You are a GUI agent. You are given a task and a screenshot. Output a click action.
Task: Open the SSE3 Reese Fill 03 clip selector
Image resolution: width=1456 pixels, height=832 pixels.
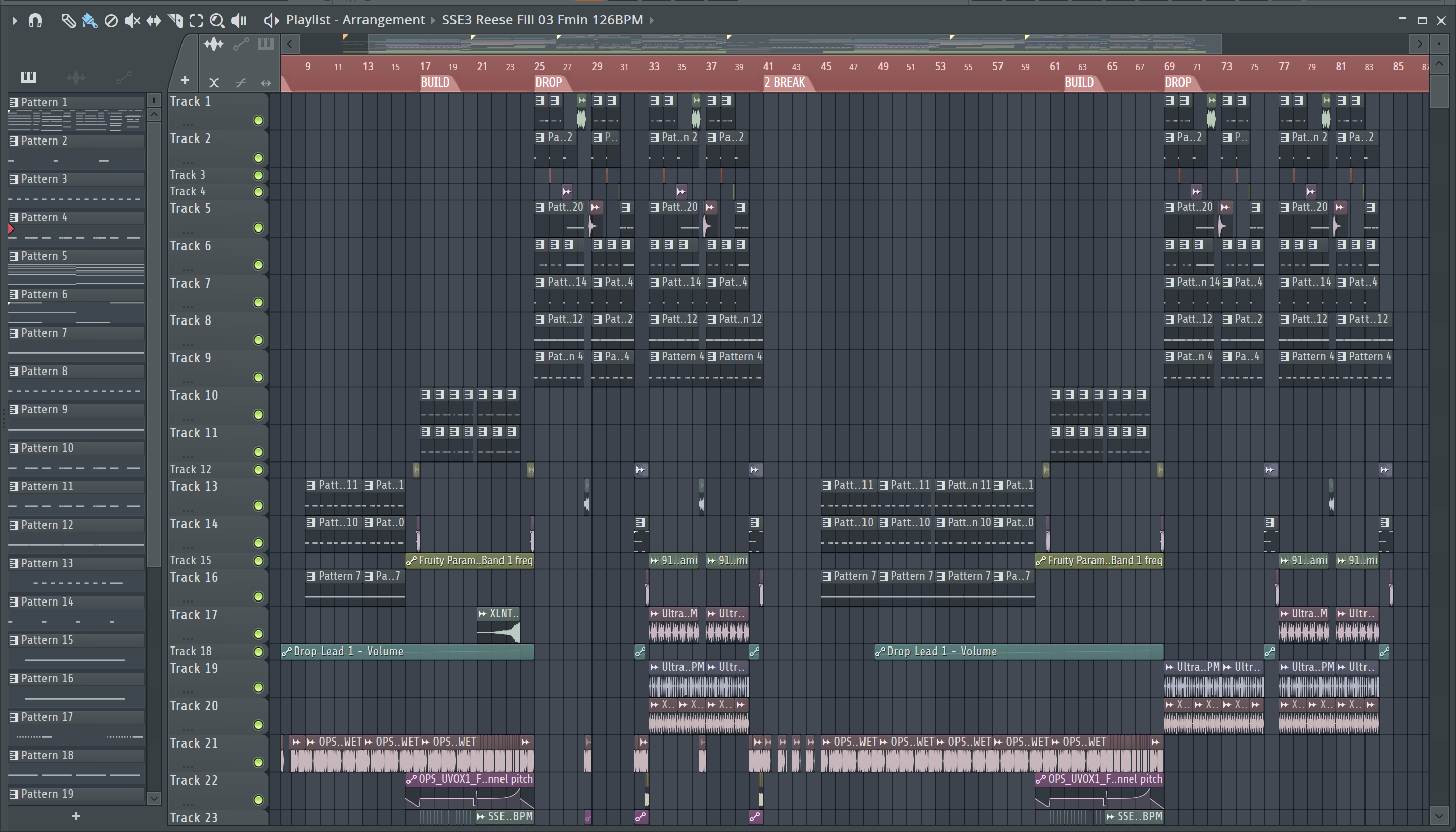pyautogui.click(x=542, y=20)
